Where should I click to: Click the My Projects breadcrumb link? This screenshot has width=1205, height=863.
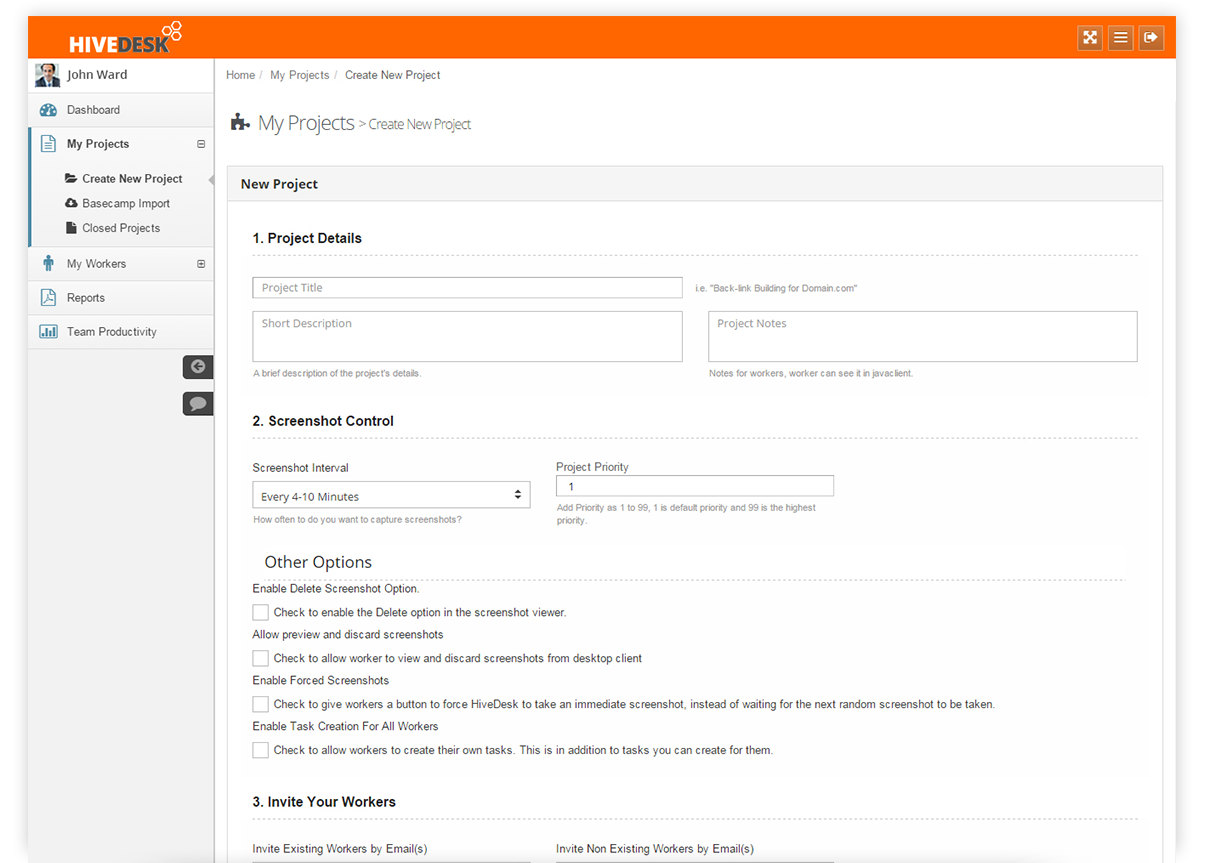click(300, 75)
